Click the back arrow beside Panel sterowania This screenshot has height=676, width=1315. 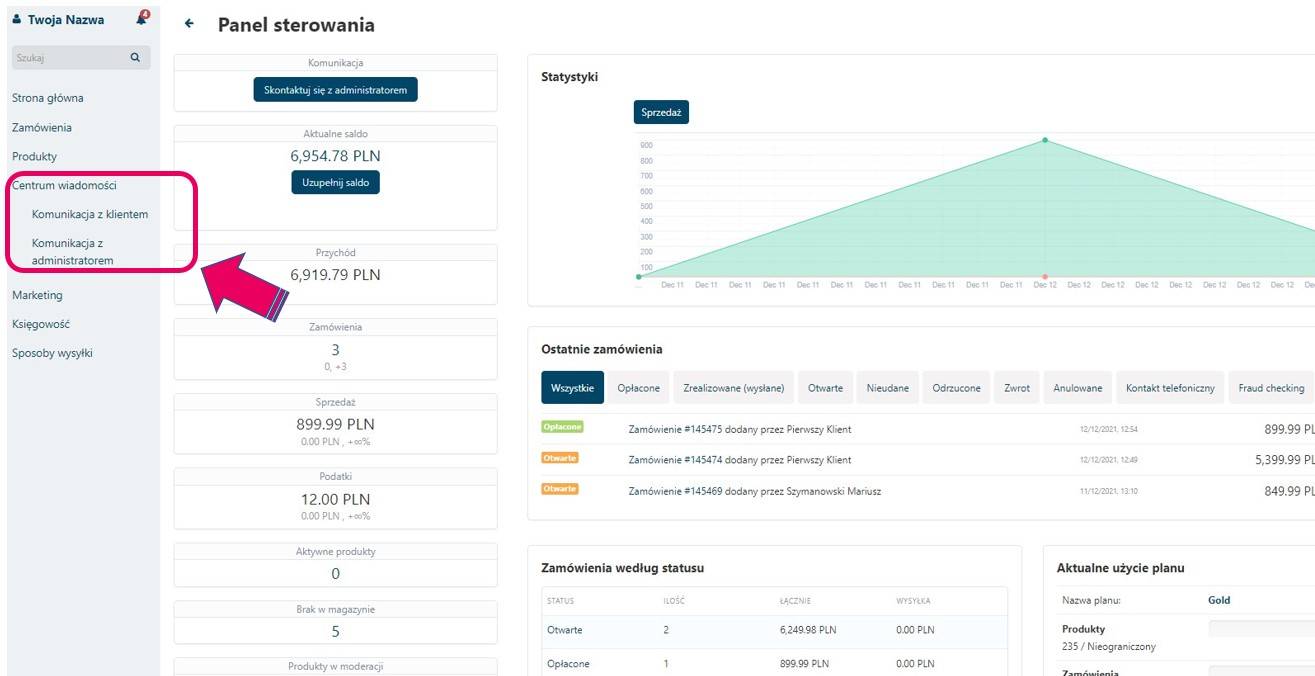pos(189,24)
